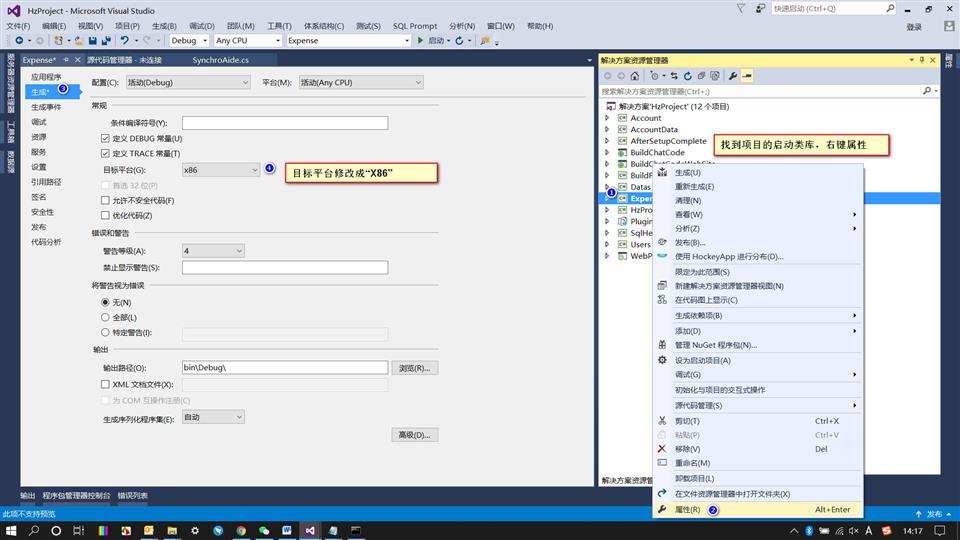Open the 目标平台 x86 dropdown

221,170
